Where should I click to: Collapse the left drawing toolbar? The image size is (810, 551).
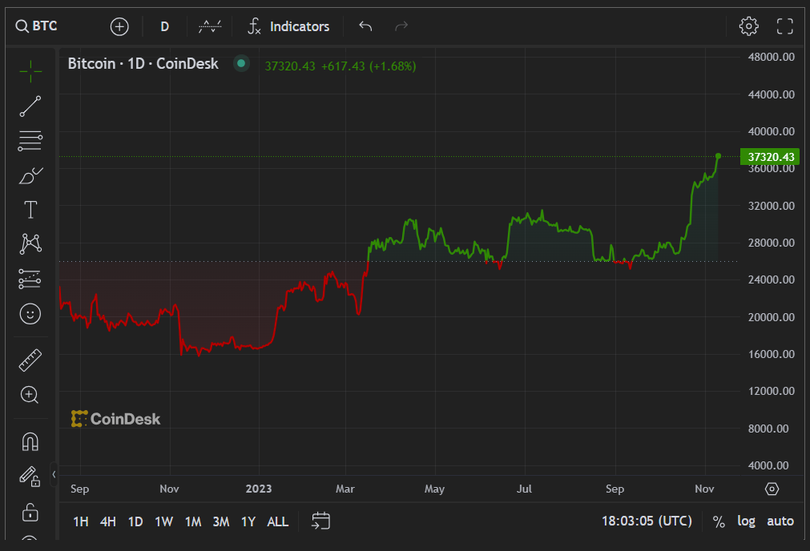click(x=54, y=474)
